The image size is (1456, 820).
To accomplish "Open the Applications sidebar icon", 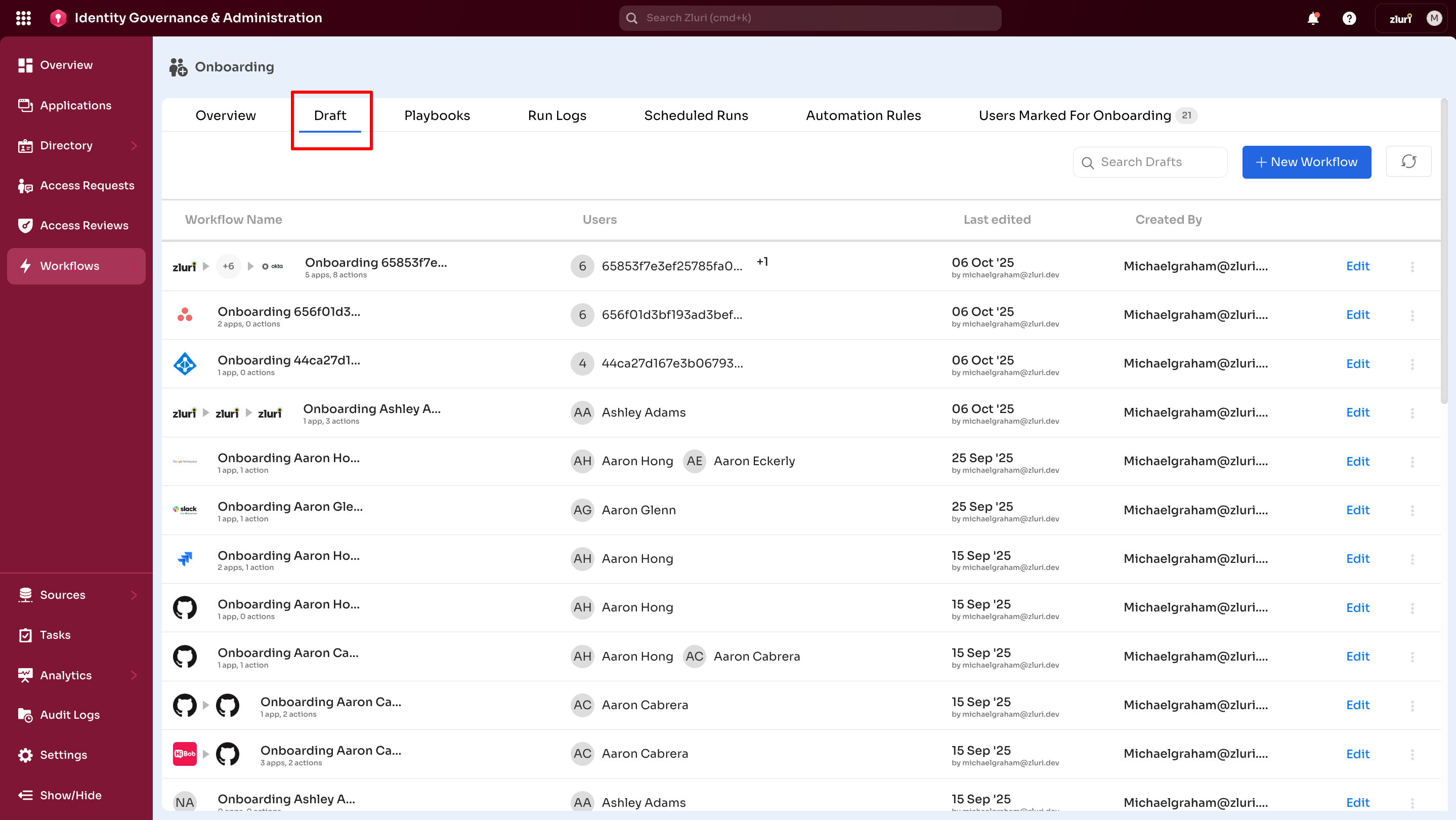I will 25,106.
